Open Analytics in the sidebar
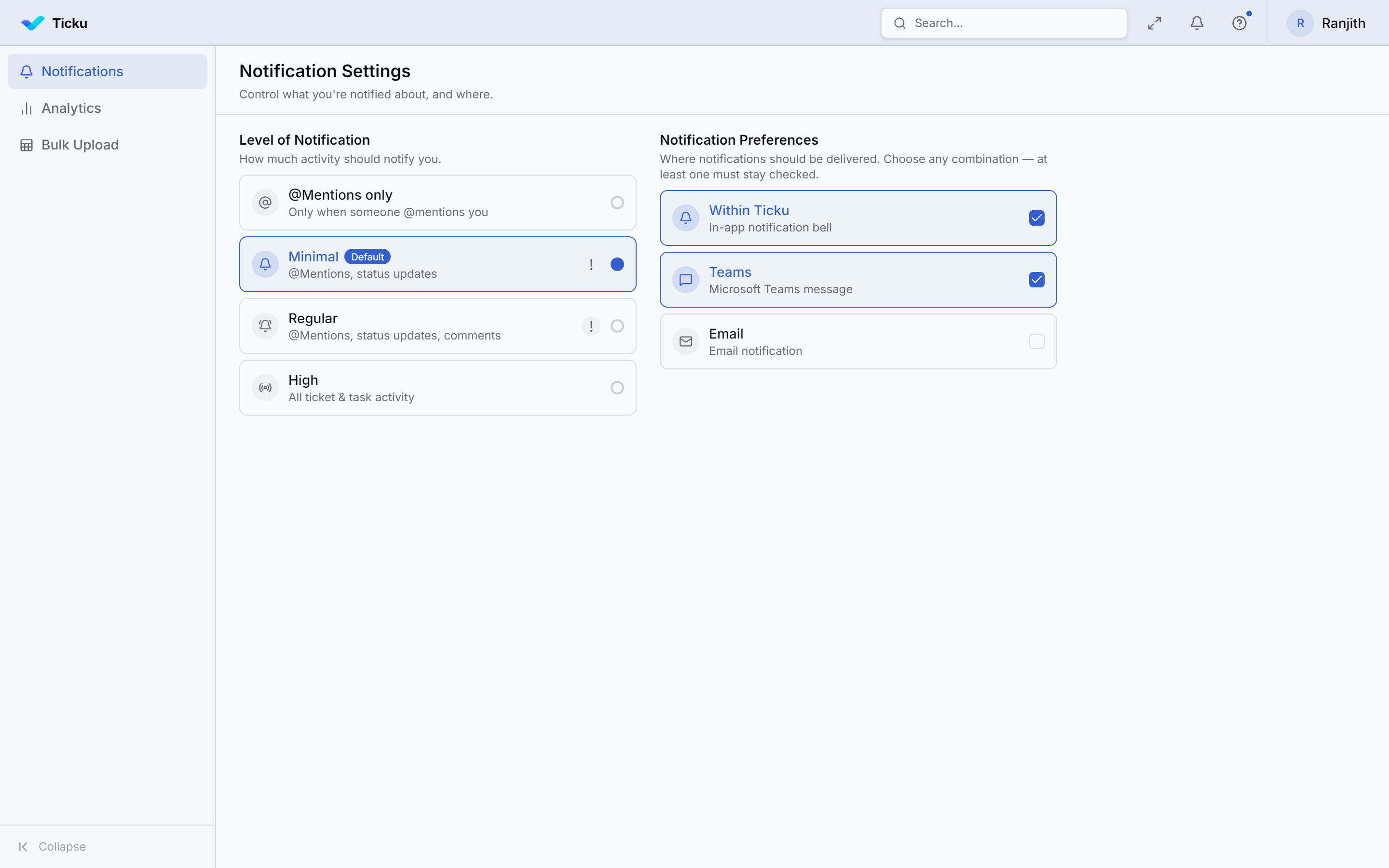1389x868 pixels. coord(108,108)
